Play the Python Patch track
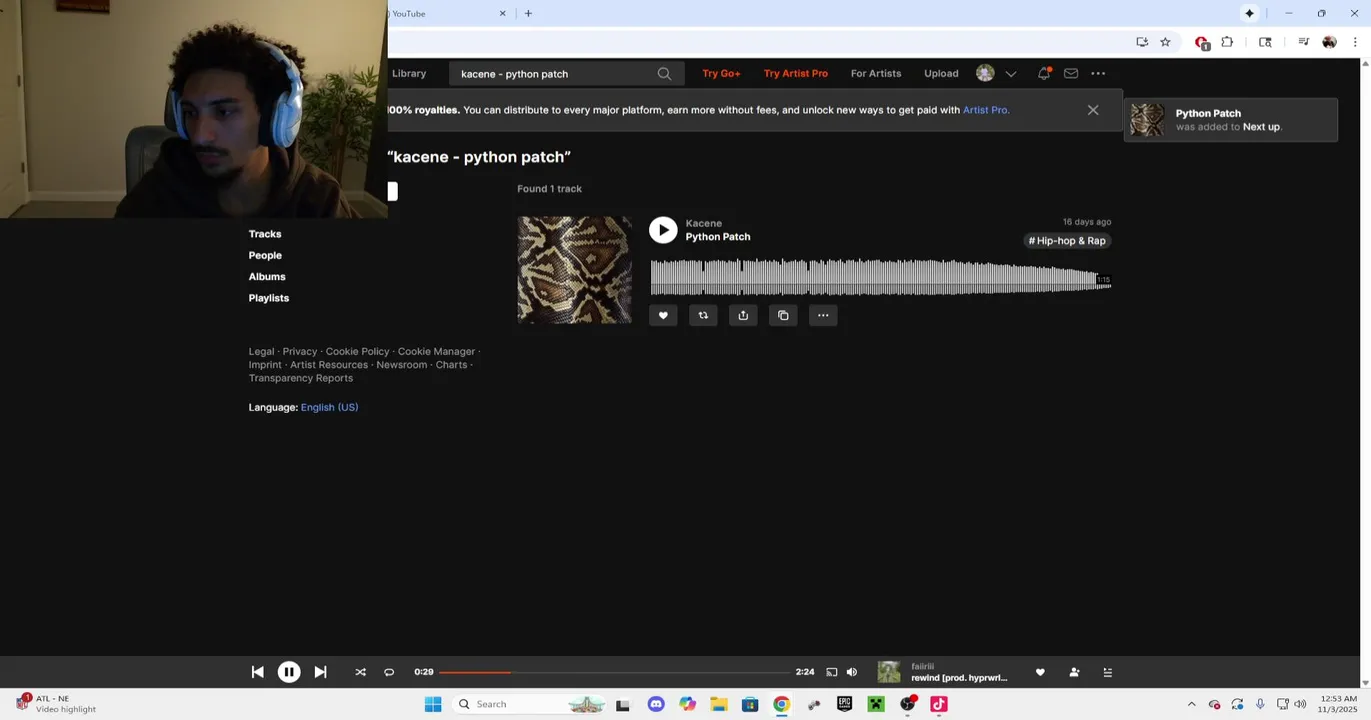This screenshot has height=720, width=1371. tap(663, 230)
